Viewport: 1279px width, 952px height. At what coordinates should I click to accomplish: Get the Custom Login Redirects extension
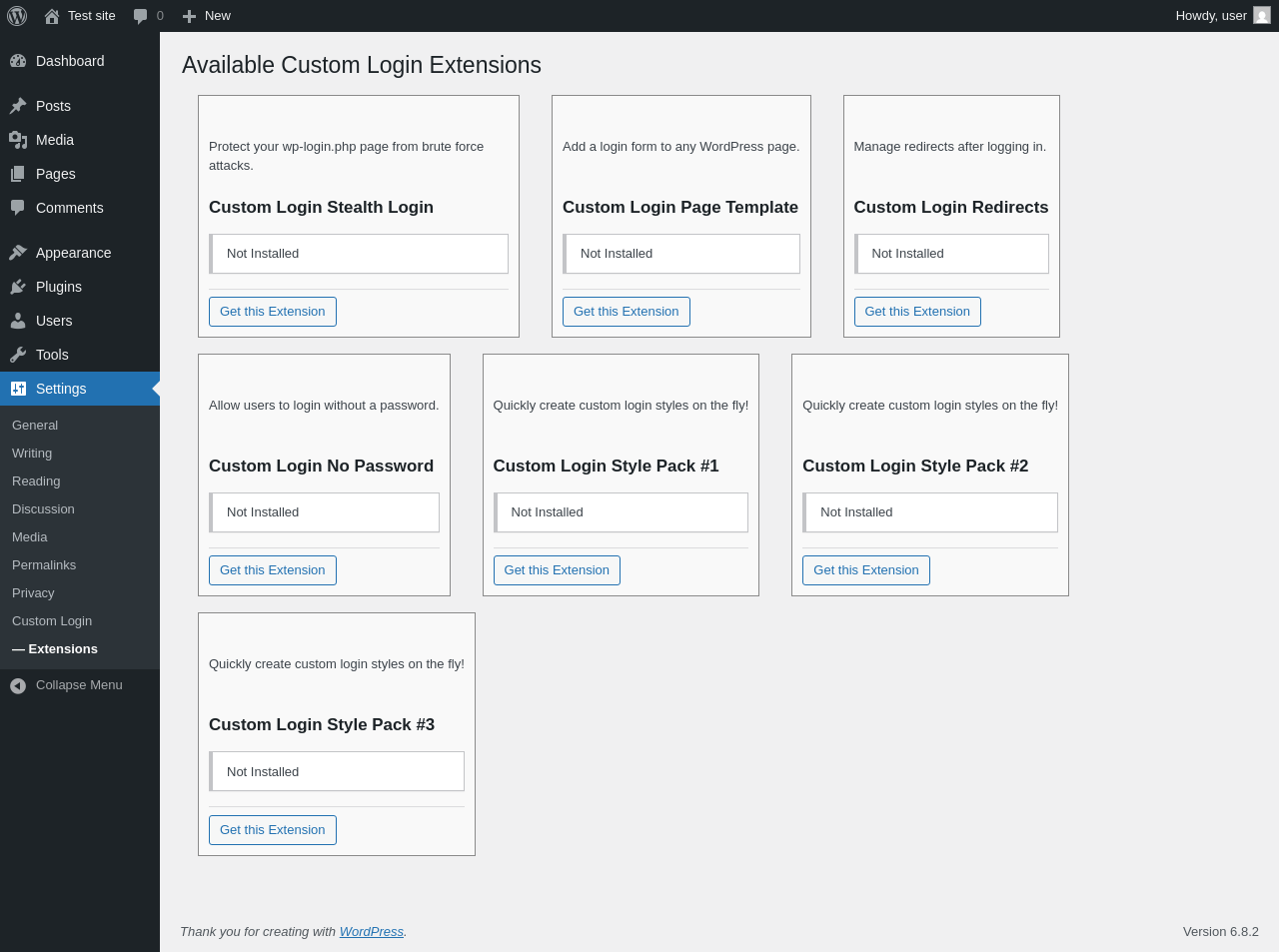(917, 312)
